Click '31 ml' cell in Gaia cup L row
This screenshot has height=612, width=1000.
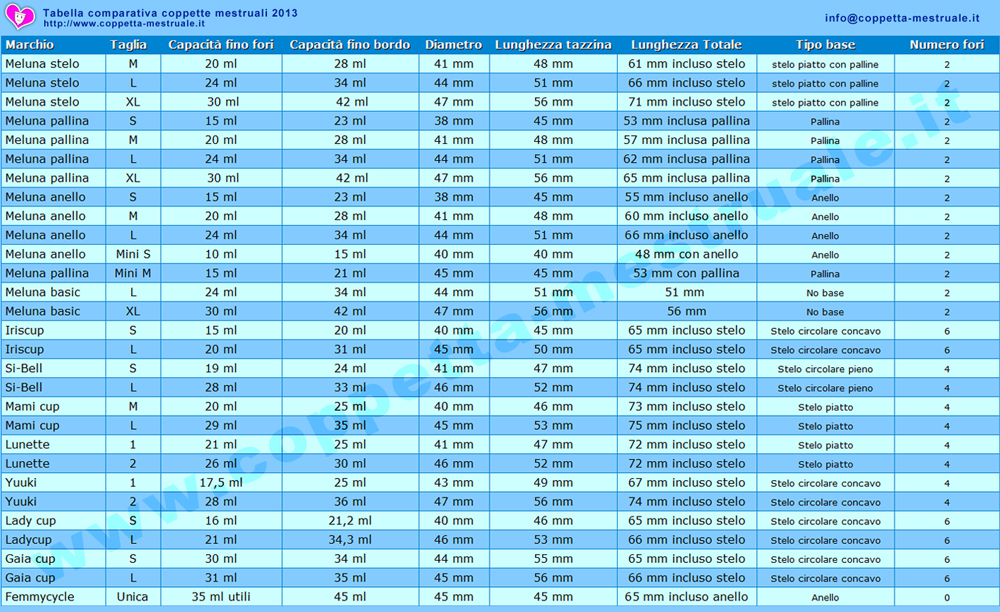[x=221, y=578]
